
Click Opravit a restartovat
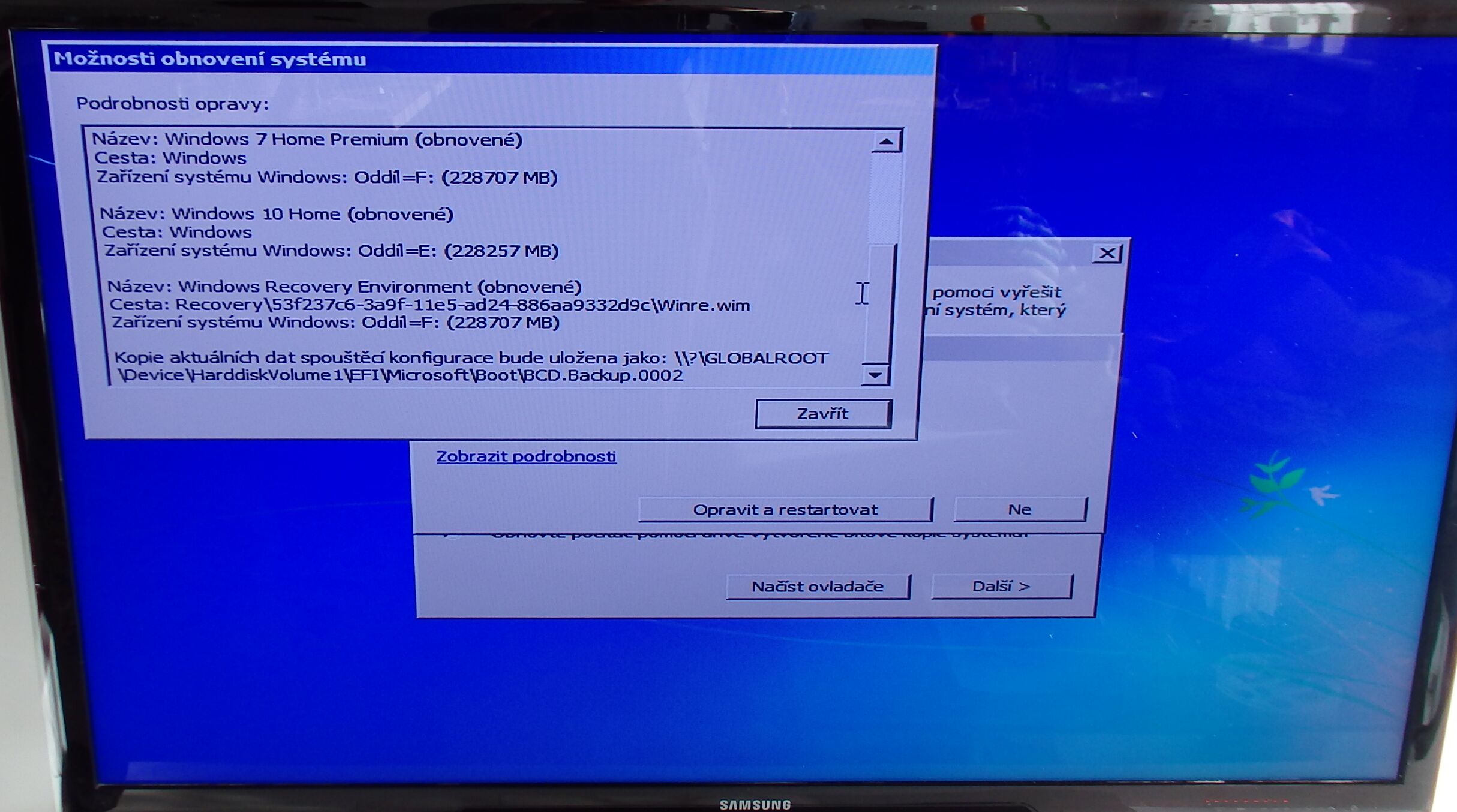click(x=785, y=510)
